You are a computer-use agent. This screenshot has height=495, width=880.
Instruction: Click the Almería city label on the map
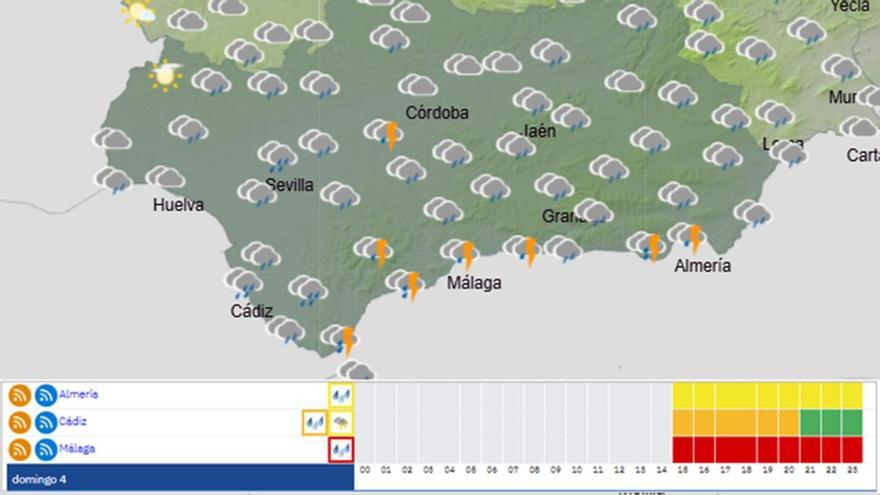[x=703, y=265]
